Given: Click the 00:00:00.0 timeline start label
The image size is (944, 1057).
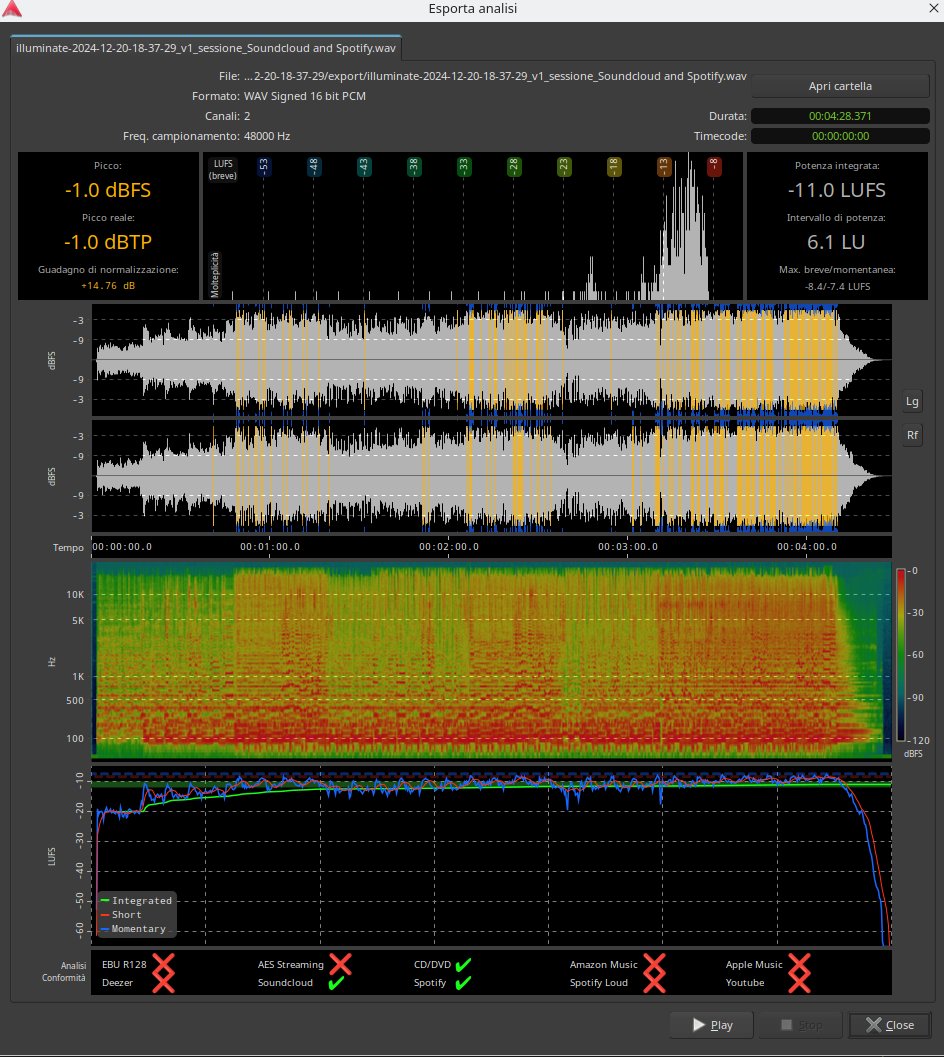Looking at the screenshot, I should tap(122, 547).
